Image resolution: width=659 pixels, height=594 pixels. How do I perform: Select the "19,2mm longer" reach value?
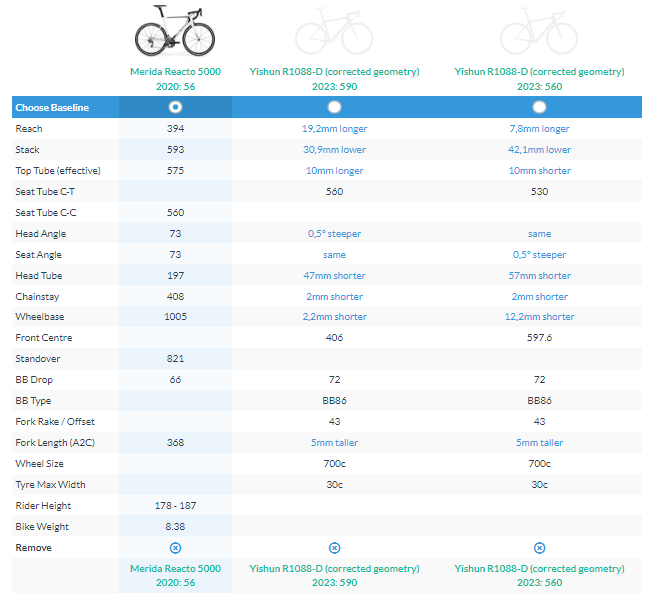335,129
